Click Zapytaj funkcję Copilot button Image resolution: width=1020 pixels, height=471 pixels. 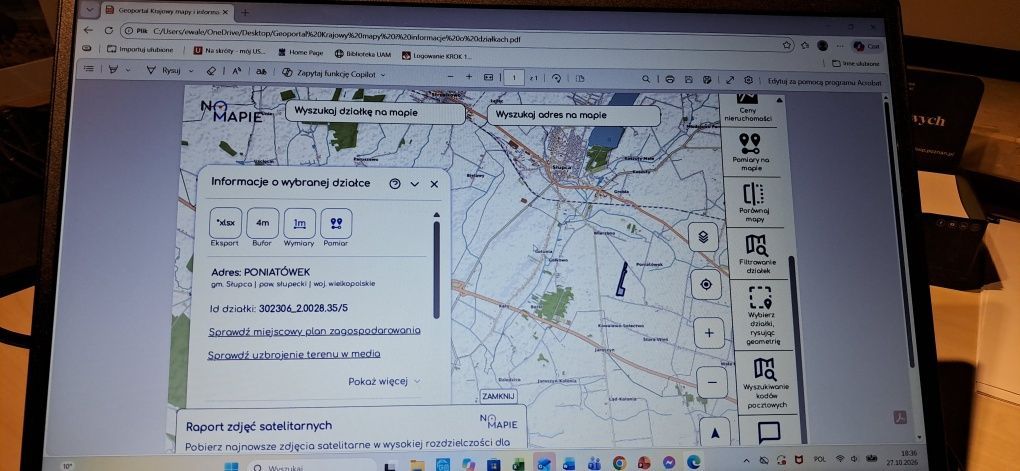coord(329,74)
